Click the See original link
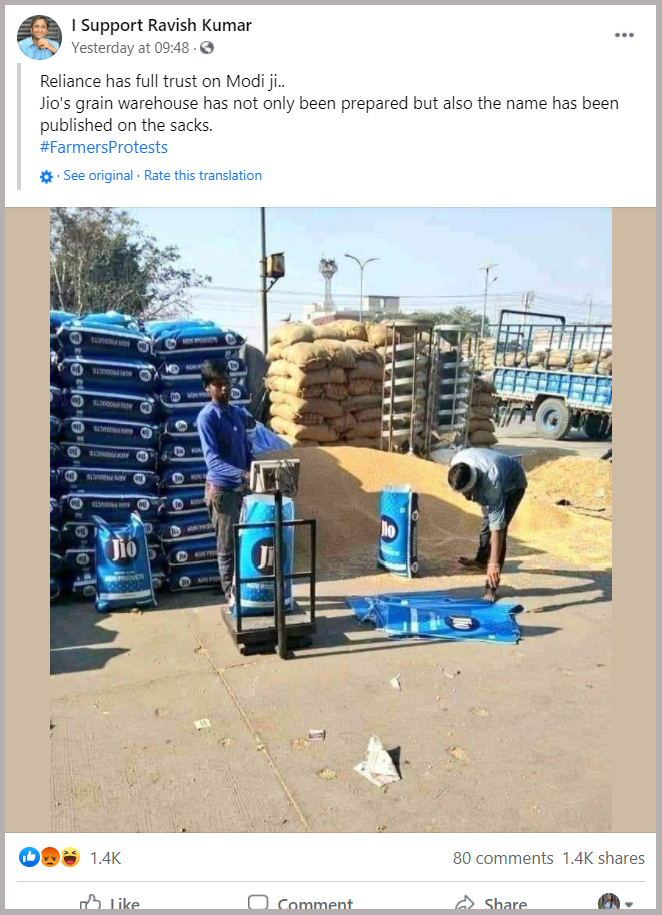 (x=98, y=176)
